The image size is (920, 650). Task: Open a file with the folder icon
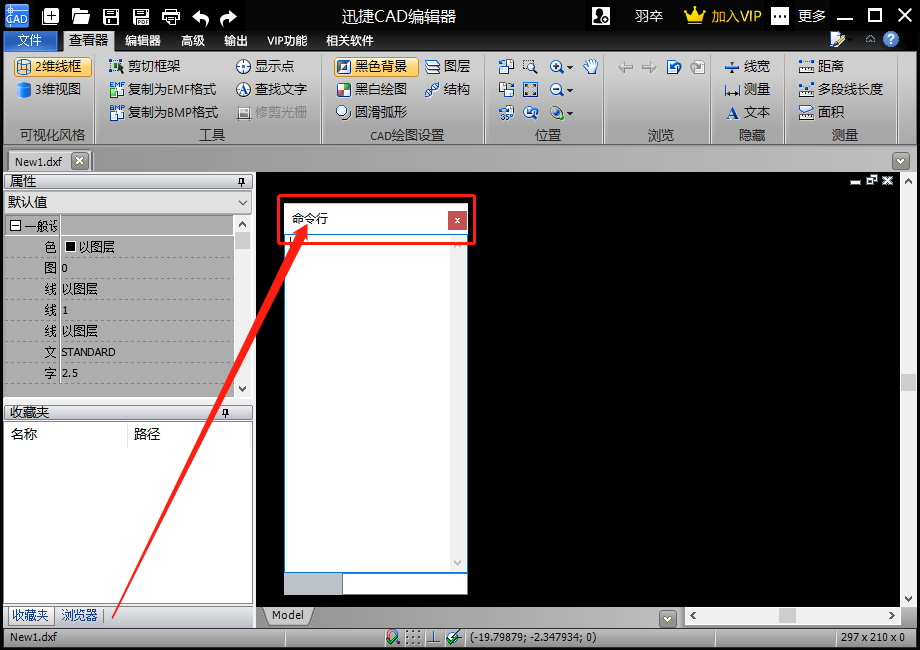[80, 16]
